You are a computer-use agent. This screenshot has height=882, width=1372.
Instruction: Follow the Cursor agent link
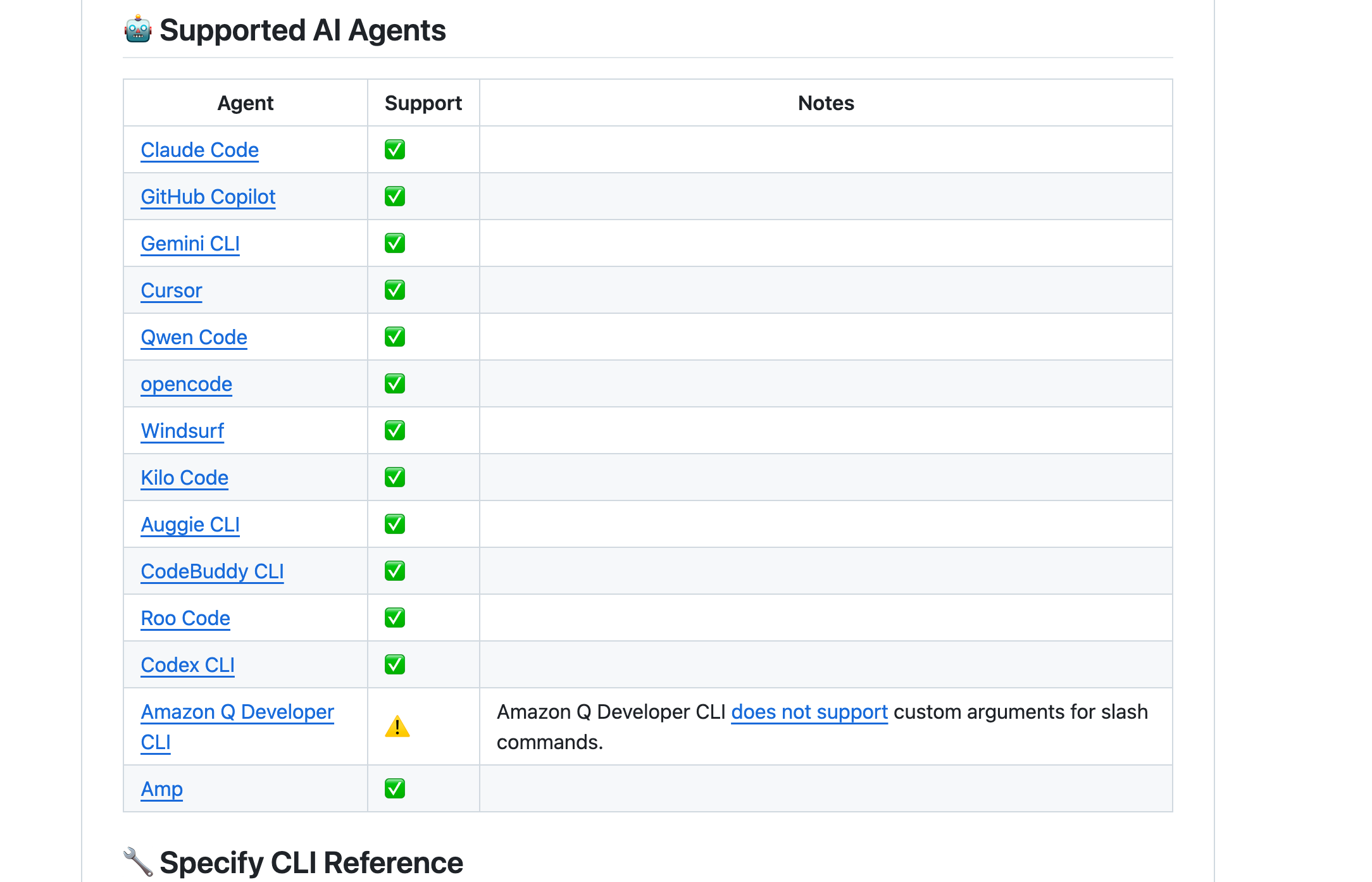171,290
